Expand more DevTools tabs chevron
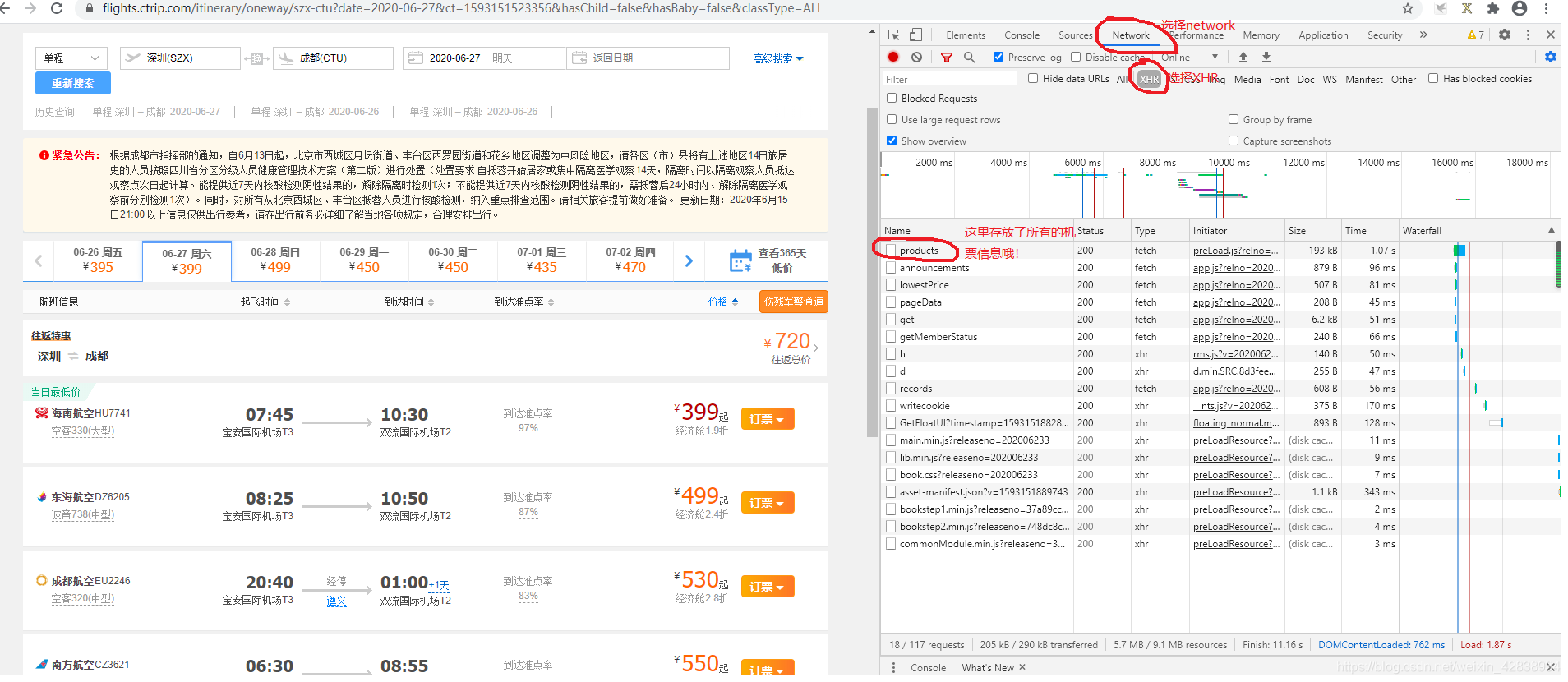The image size is (1568, 682). pyautogui.click(x=1423, y=35)
